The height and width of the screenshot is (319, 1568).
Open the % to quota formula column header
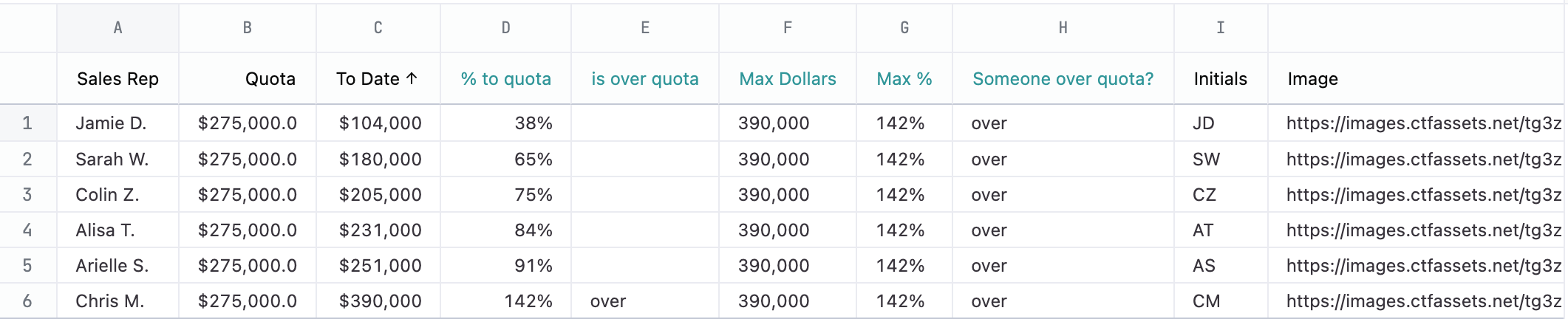505,79
